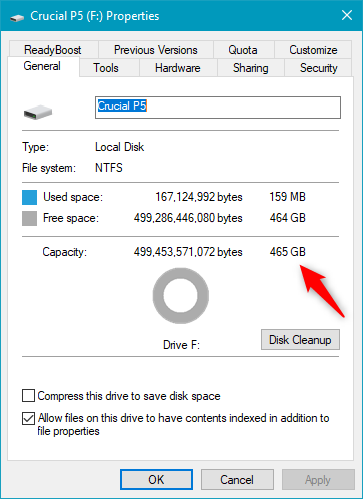
Task: Enable Compress this drive to save disk space
Action: click(28, 396)
